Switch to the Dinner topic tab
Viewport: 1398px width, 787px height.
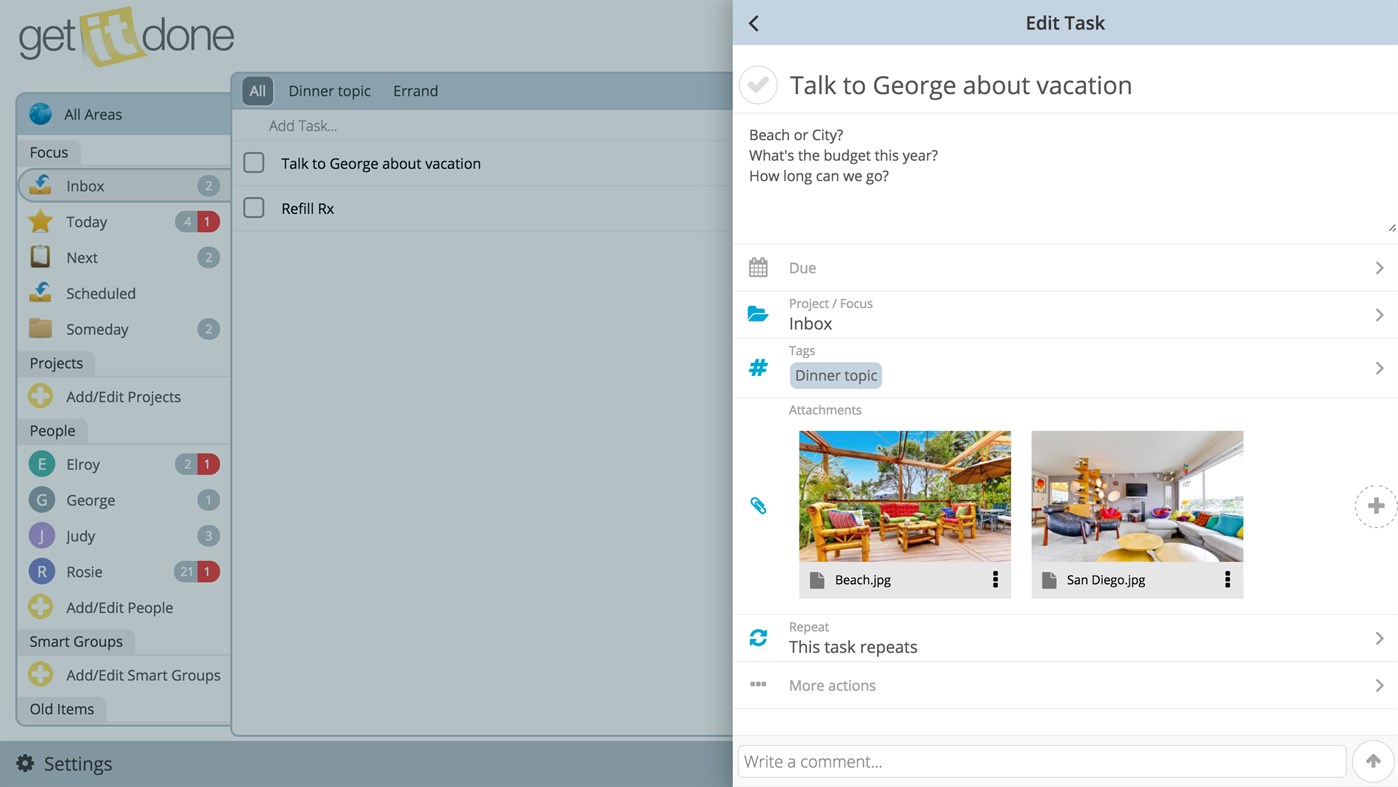(329, 90)
